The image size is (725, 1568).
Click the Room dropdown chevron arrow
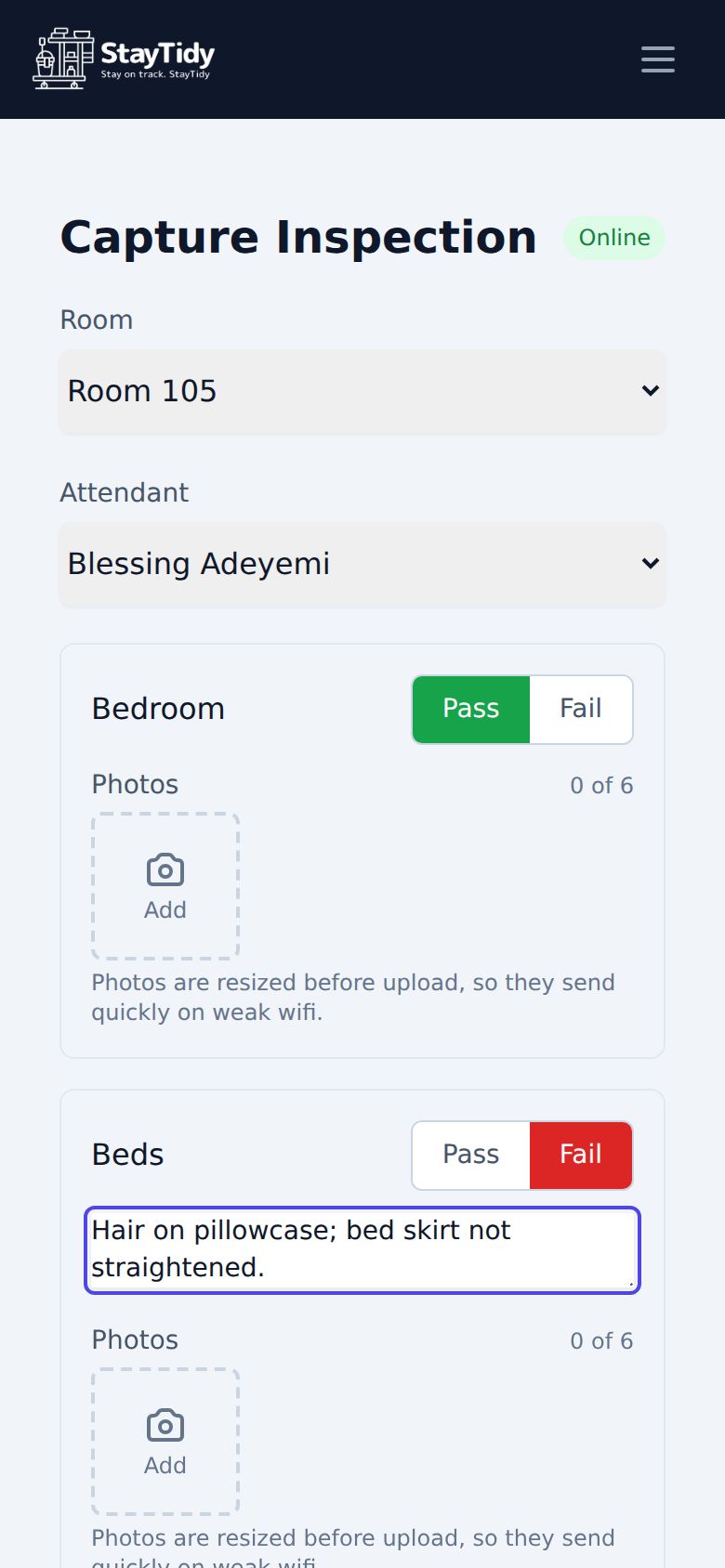point(651,391)
